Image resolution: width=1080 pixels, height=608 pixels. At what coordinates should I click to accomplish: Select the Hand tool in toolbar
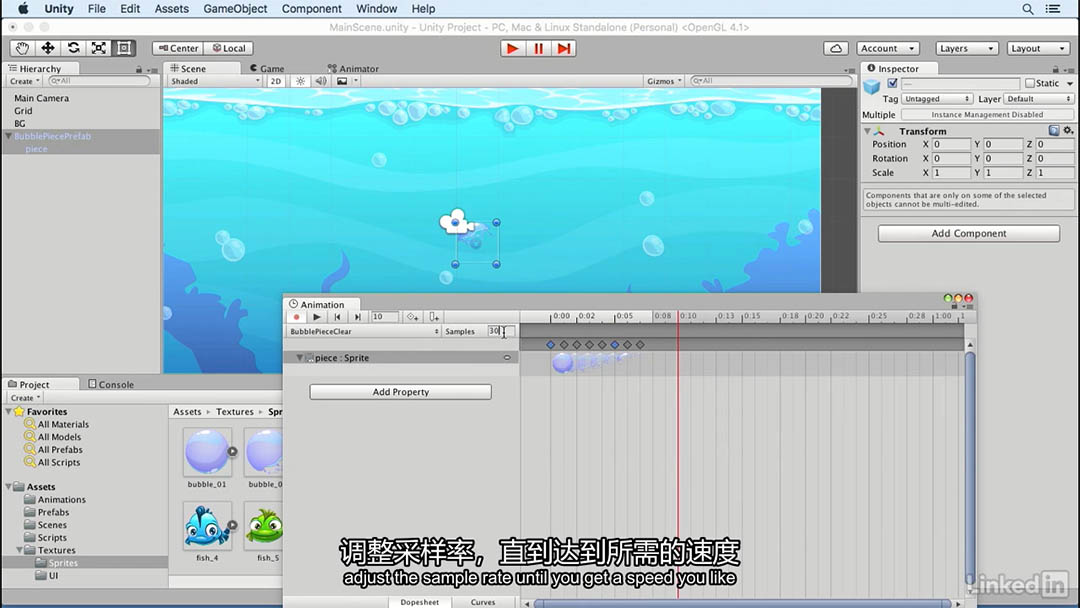click(x=23, y=48)
